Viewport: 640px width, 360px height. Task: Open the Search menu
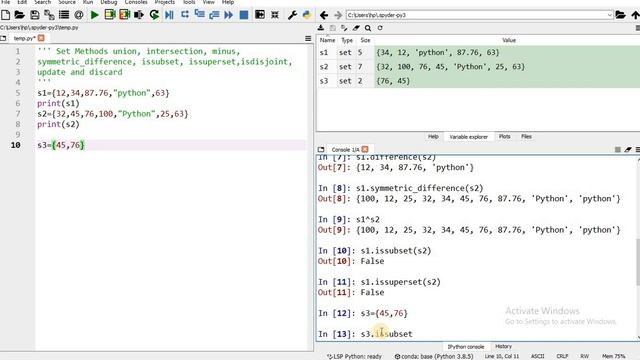[42, 2]
